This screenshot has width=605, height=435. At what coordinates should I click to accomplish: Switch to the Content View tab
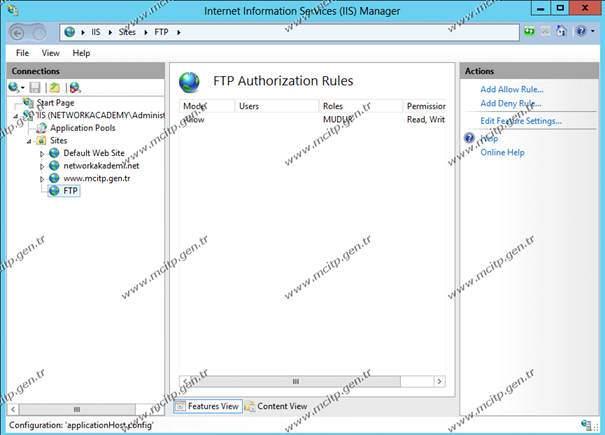coord(276,406)
